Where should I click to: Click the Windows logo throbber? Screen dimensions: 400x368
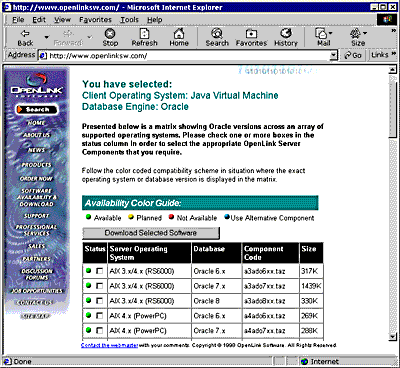click(x=387, y=20)
